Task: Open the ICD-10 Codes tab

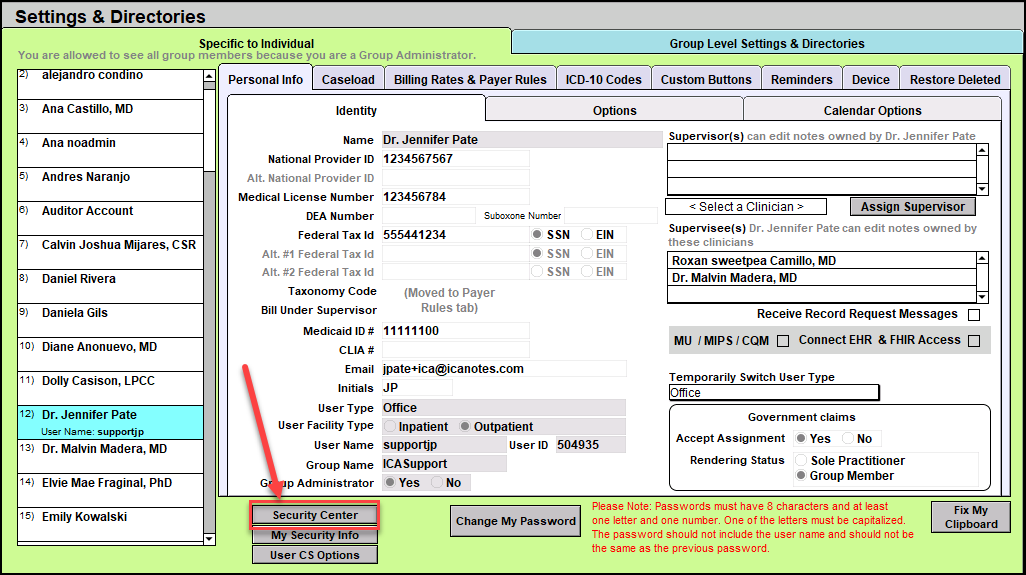Action: (x=603, y=80)
